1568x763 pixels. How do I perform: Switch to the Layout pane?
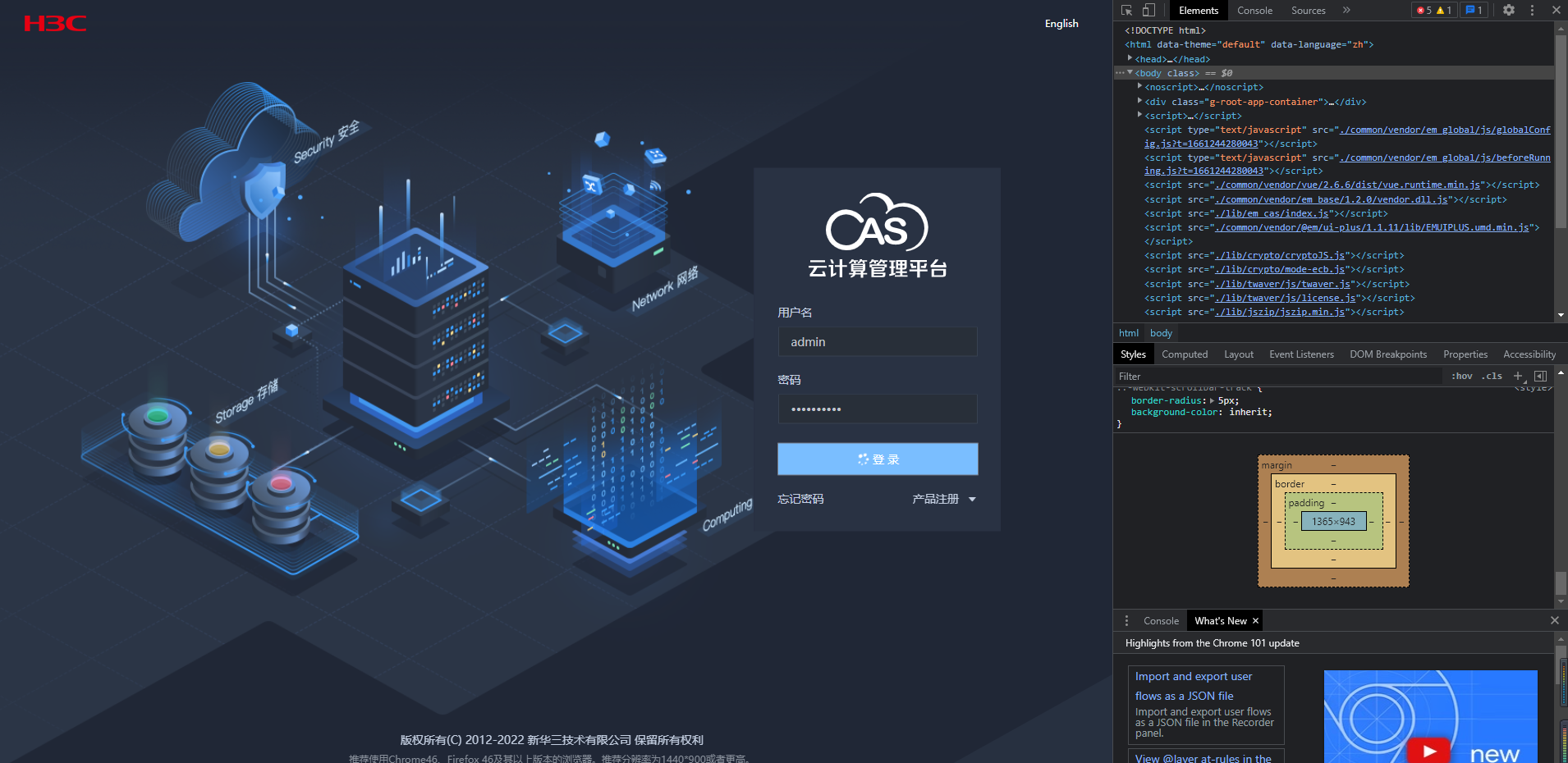click(1239, 354)
